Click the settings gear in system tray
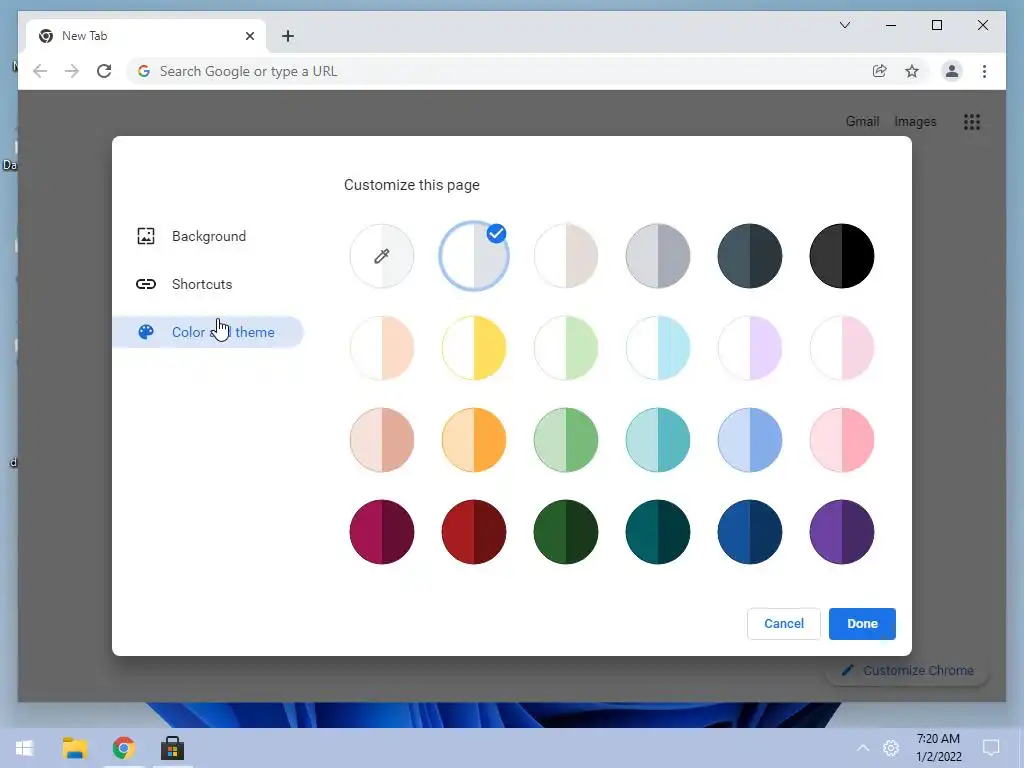This screenshot has width=1024, height=768. tap(891, 748)
